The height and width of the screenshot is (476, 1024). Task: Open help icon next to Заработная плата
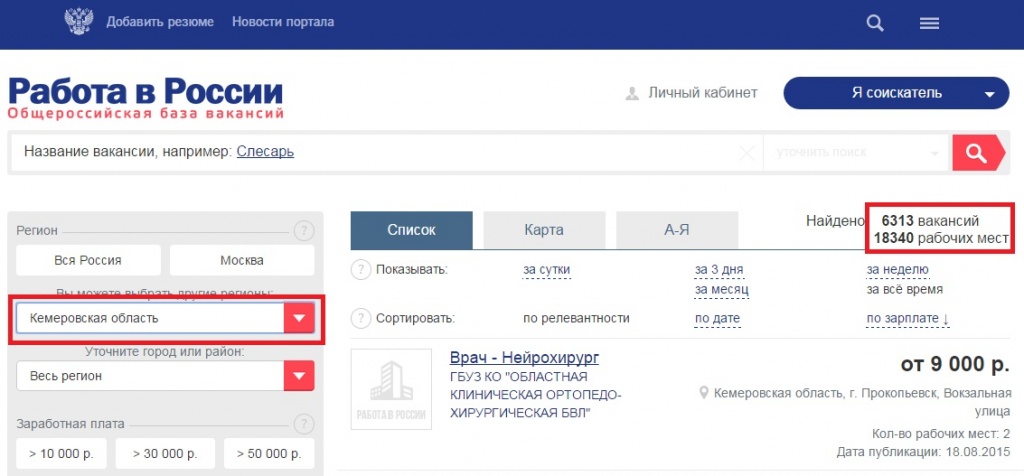304,424
